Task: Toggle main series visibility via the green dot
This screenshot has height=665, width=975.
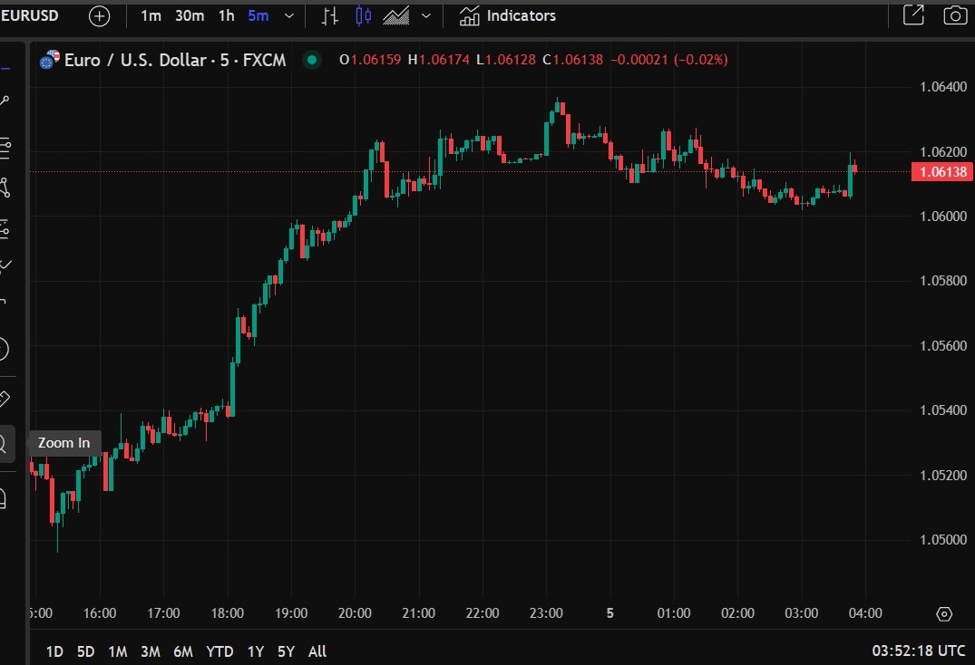Action: (x=312, y=60)
